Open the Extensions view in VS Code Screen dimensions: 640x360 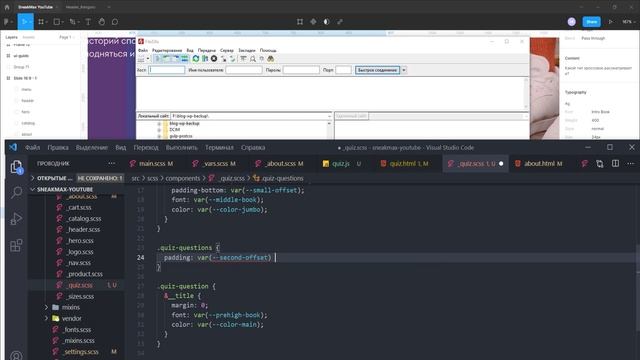(x=16, y=245)
